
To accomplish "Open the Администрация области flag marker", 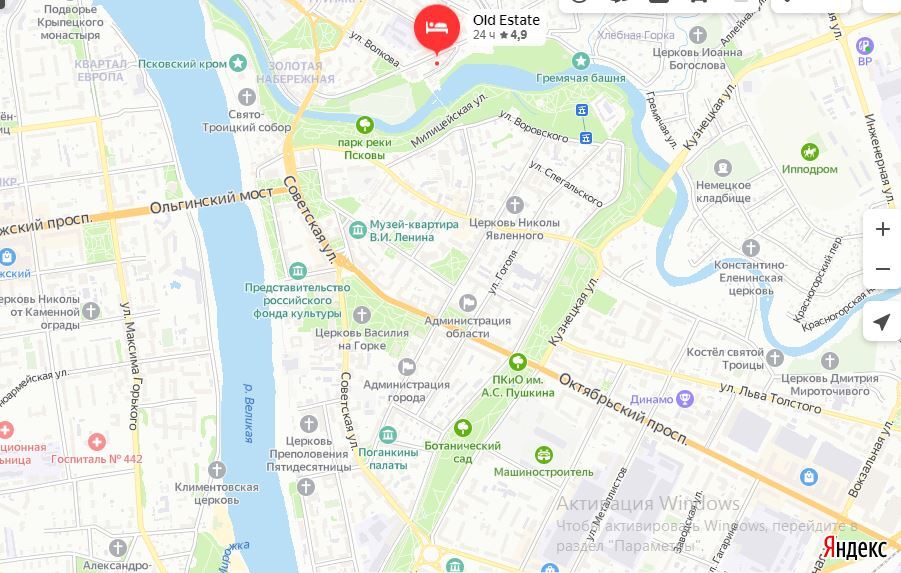I will (x=468, y=303).
